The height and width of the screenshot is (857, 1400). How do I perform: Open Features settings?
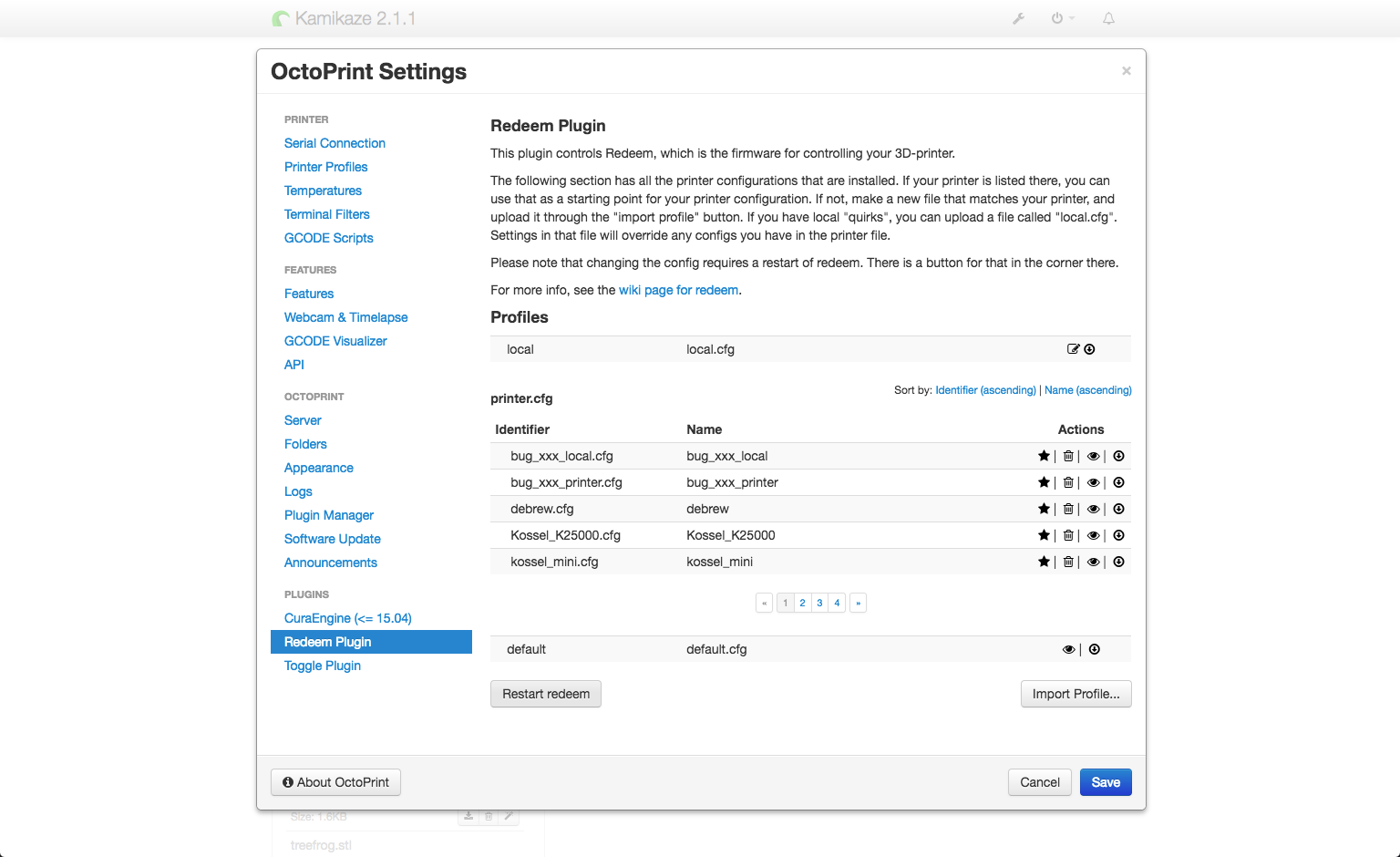pos(309,294)
